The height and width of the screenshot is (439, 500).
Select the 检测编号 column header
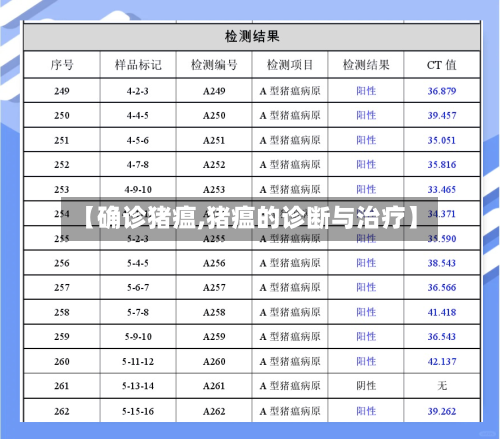[214, 65]
